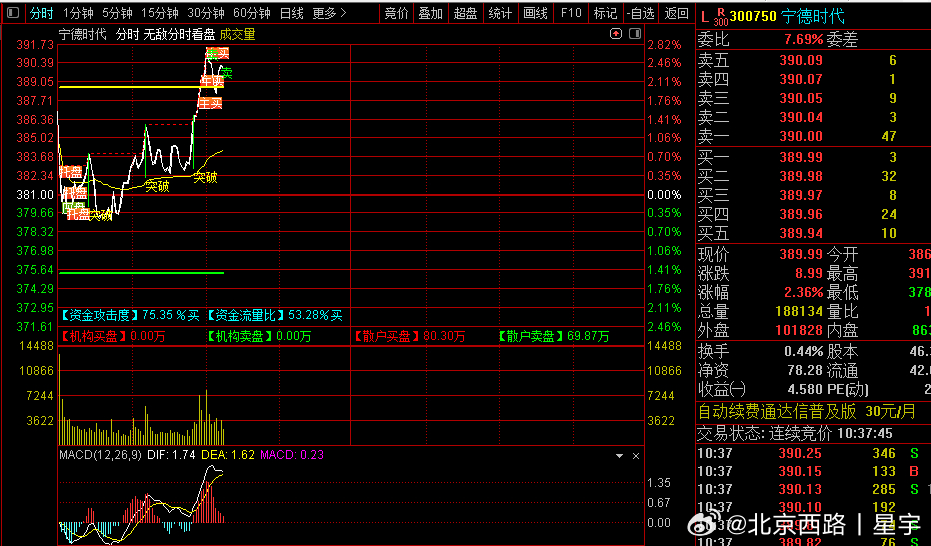Click the 散户卖盘 69.87万 text
The image size is (931, 546).
[553, 337]
